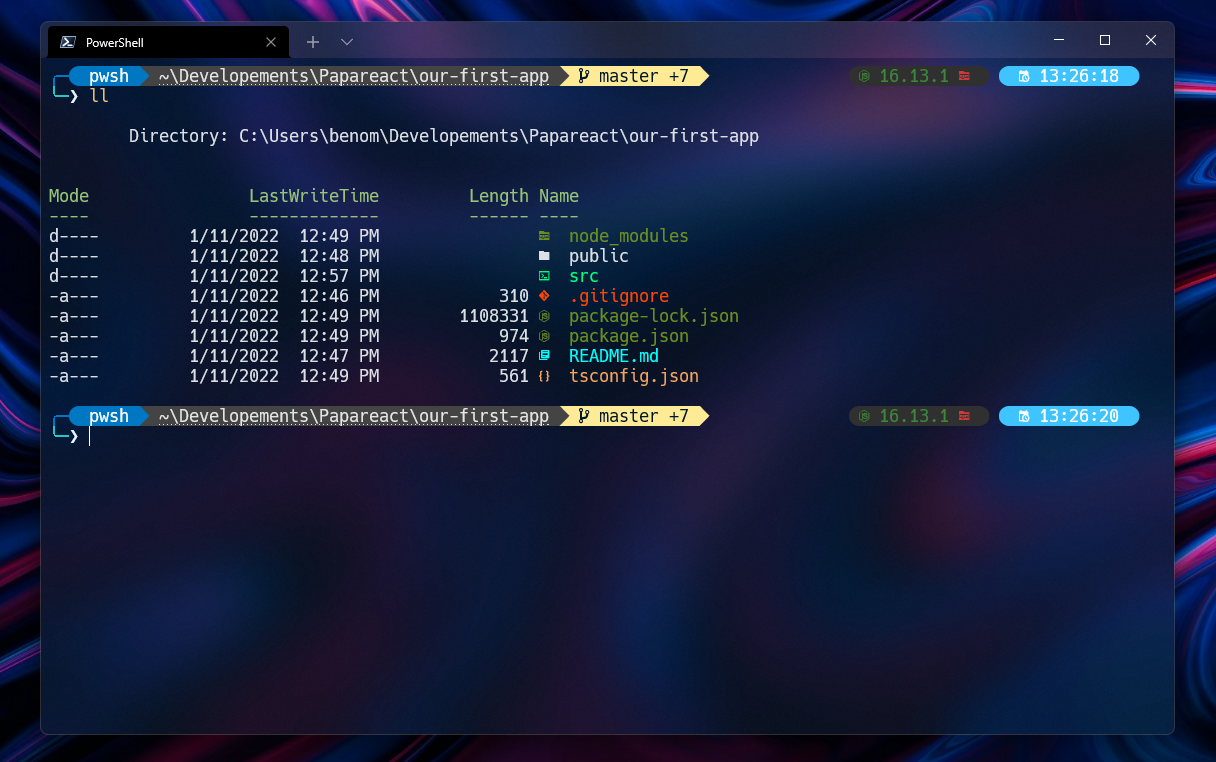1216x762 pixels.
Task: Click the node_modules directory name
Action: [x=629, y=236]
